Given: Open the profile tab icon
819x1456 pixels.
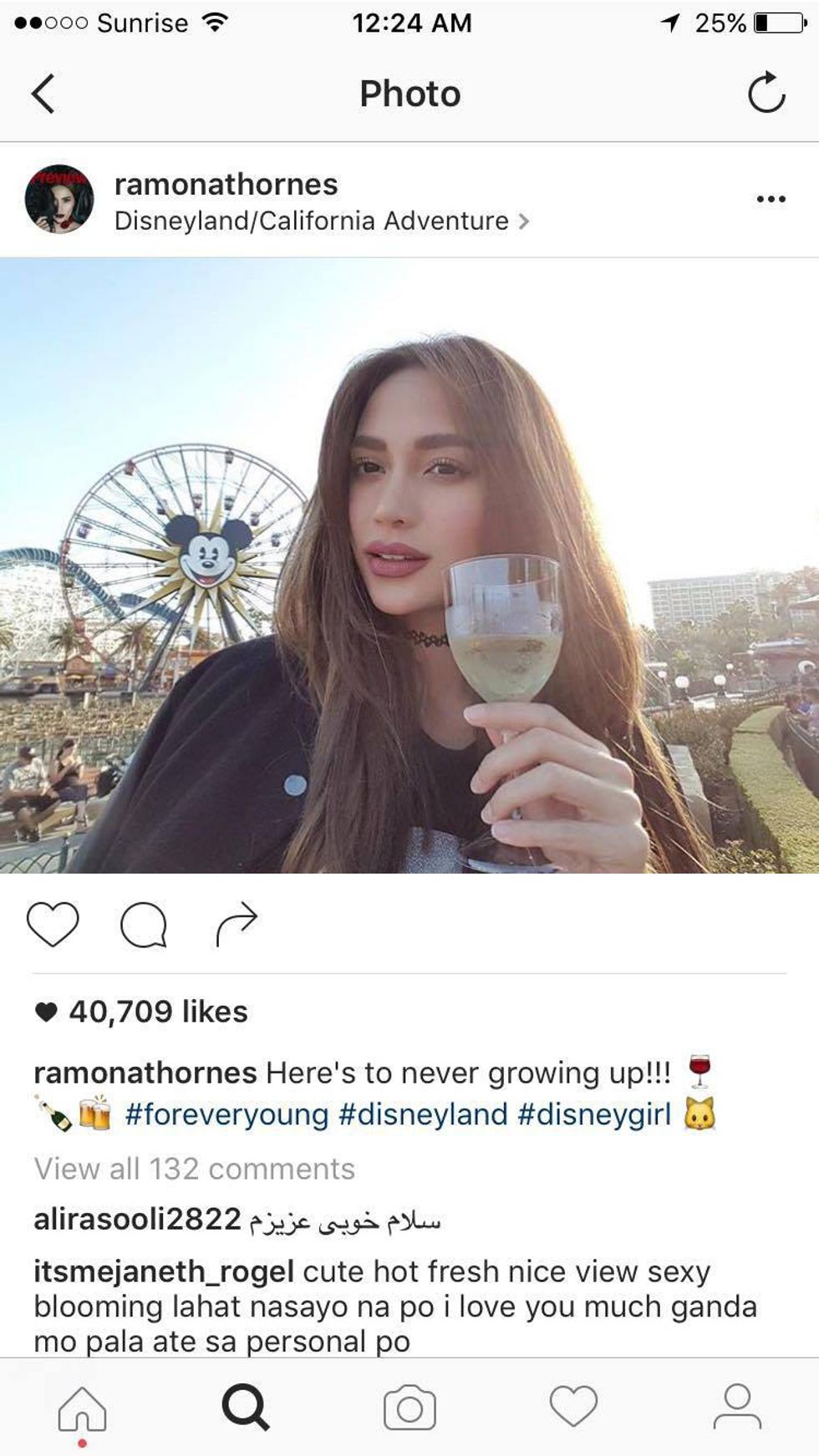Looking at the screenshot, I should 737,1407.
